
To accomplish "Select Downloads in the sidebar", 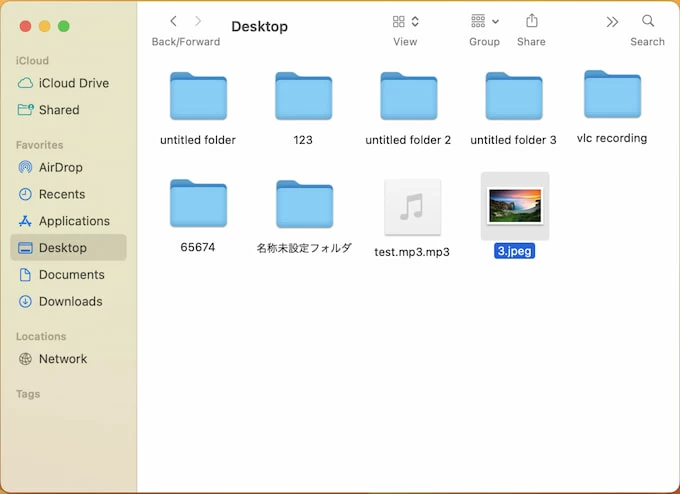I will 70,301.
